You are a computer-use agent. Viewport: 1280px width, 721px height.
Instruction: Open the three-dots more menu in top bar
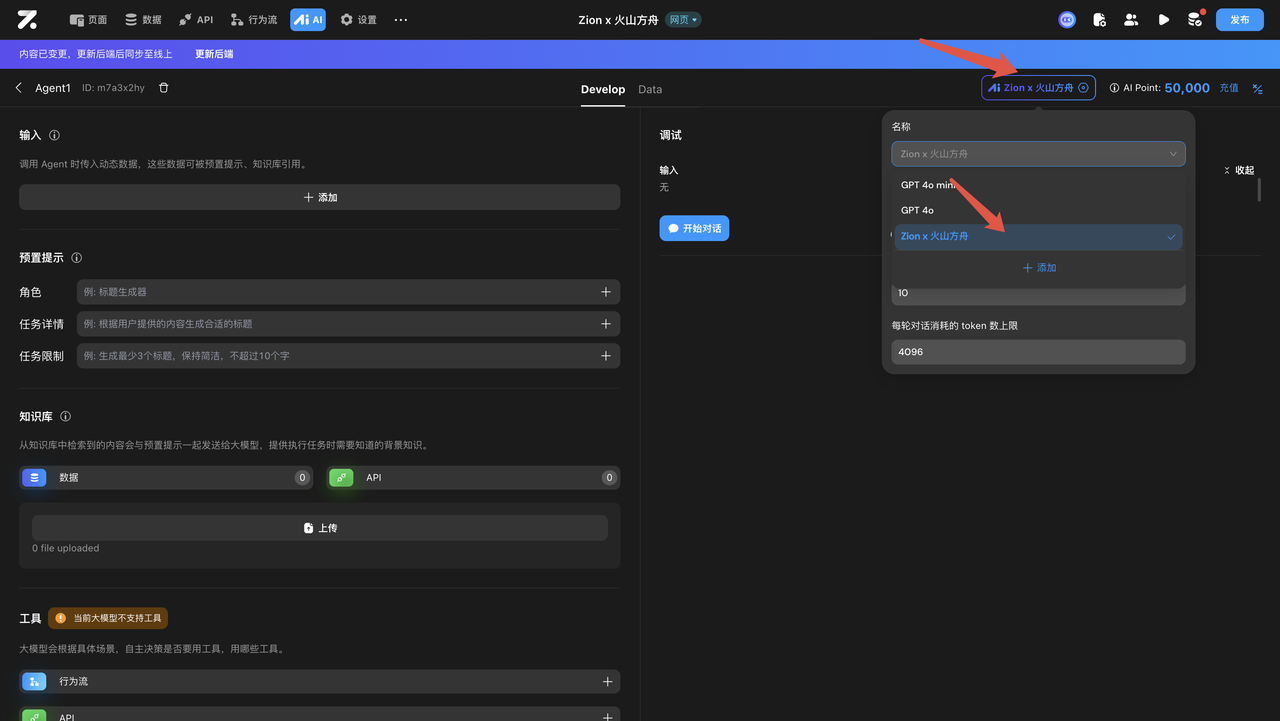401,19
